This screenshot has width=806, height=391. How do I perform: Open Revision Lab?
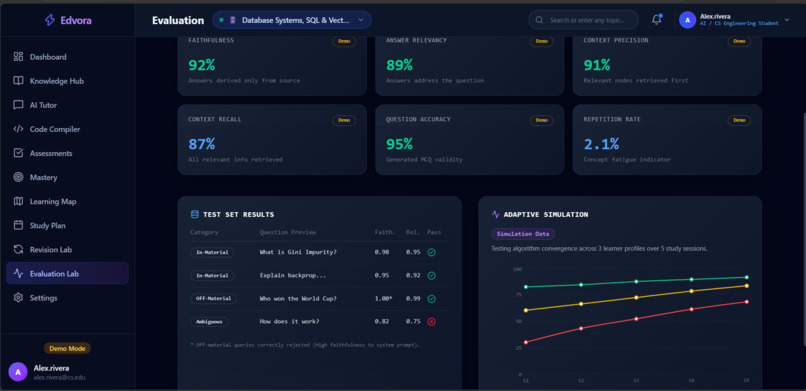click(67, 249)
